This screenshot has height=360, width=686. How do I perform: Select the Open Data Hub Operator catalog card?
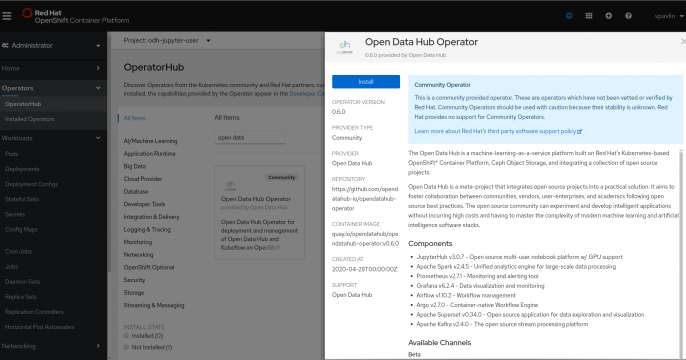(x=259, y=213)
